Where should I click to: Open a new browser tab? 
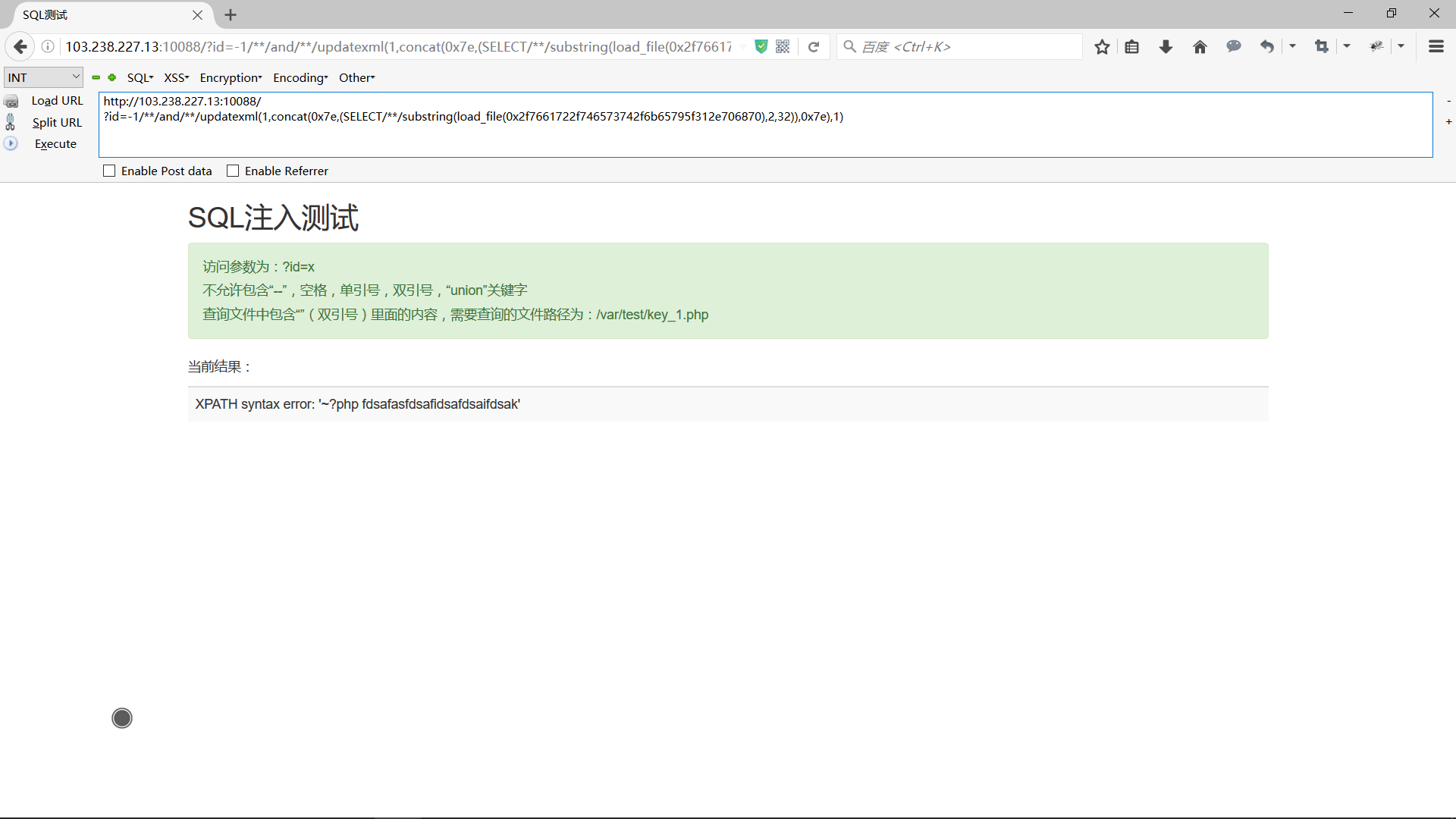pos(231,15)
